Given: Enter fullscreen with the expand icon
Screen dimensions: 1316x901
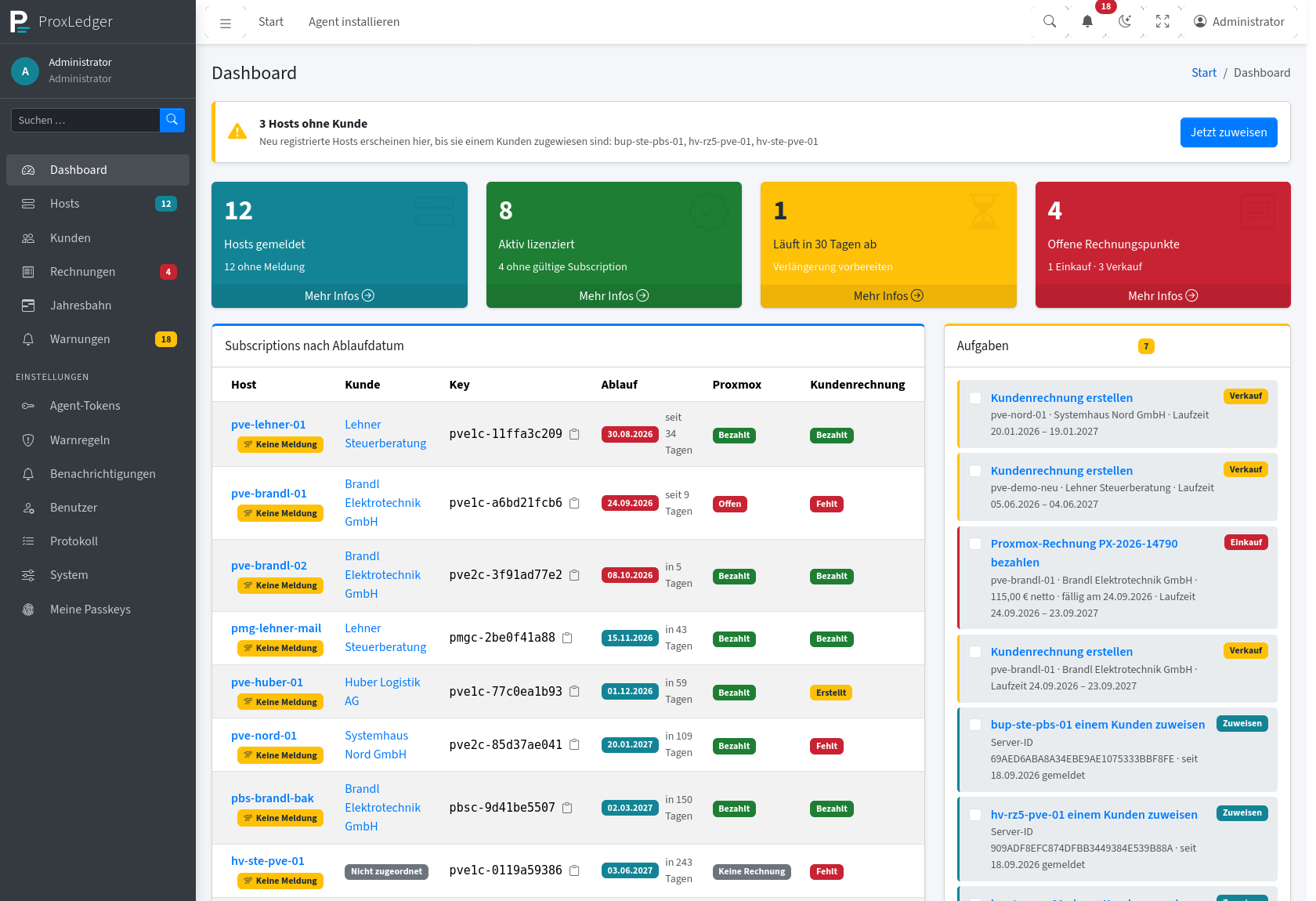Looking at the screenshot, I should (1162, 22).
